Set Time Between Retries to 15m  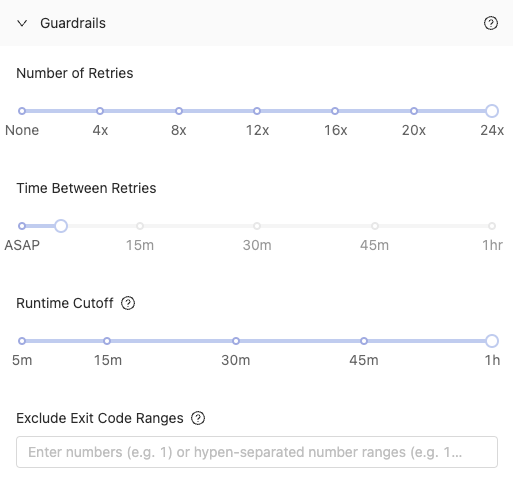(x=140, y=226)
